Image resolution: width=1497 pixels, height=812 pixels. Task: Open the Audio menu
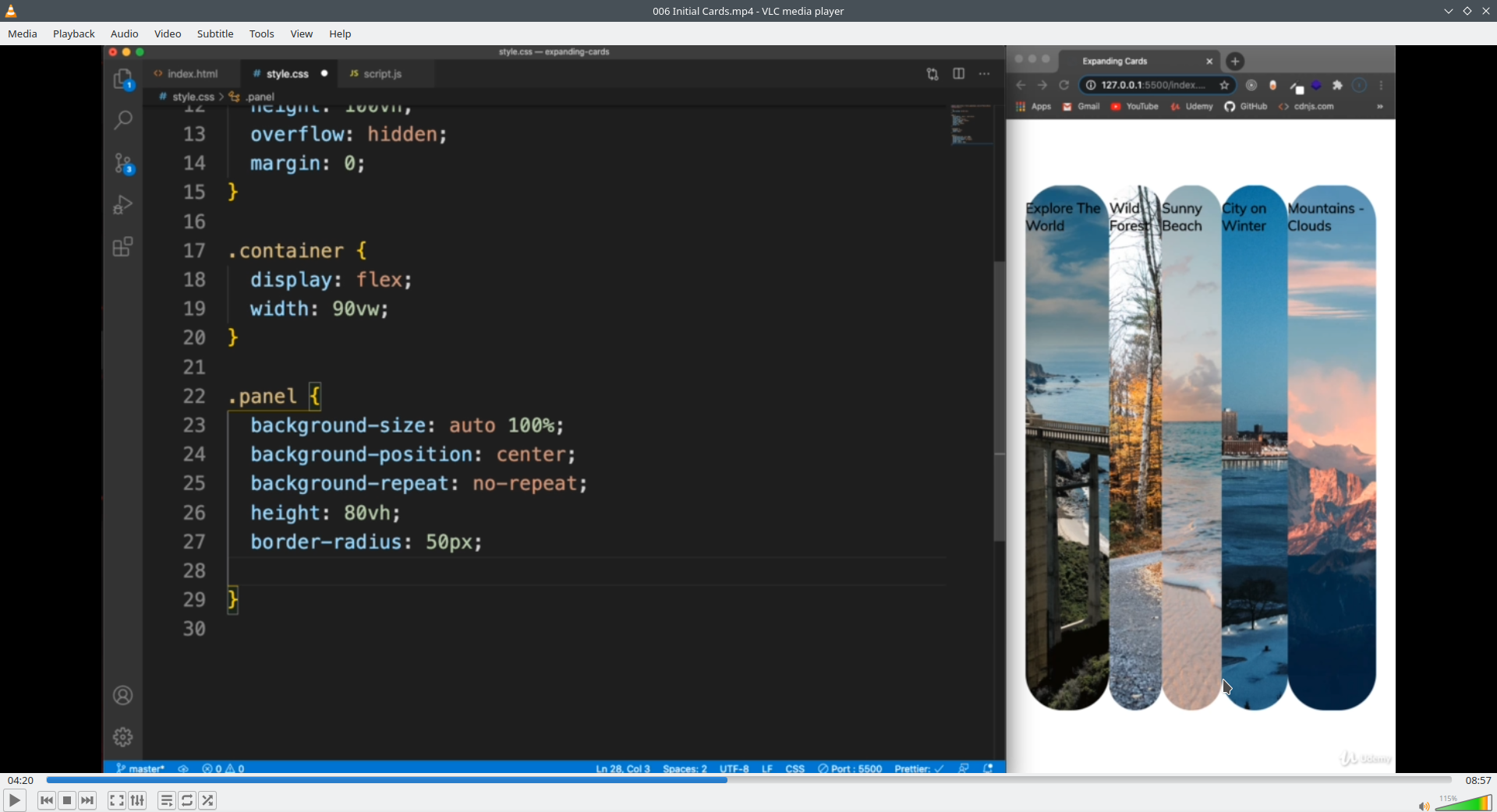coord(125,34)
